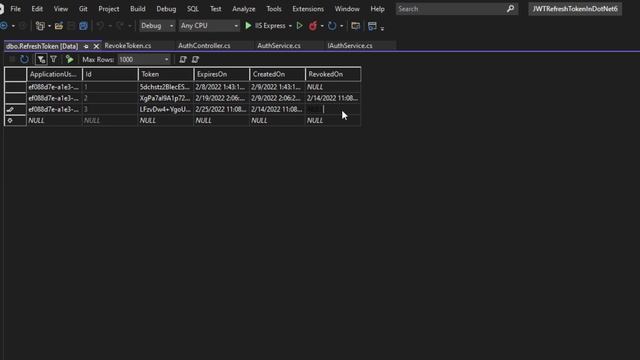Open the Edit menu
640x360 pixels.
[37, 9]
